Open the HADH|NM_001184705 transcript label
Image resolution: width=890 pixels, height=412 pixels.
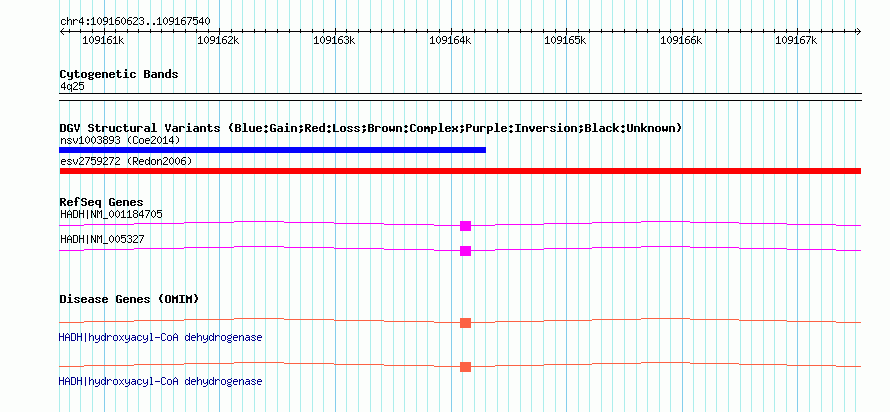pyautogui.click(x=111, y=215)
